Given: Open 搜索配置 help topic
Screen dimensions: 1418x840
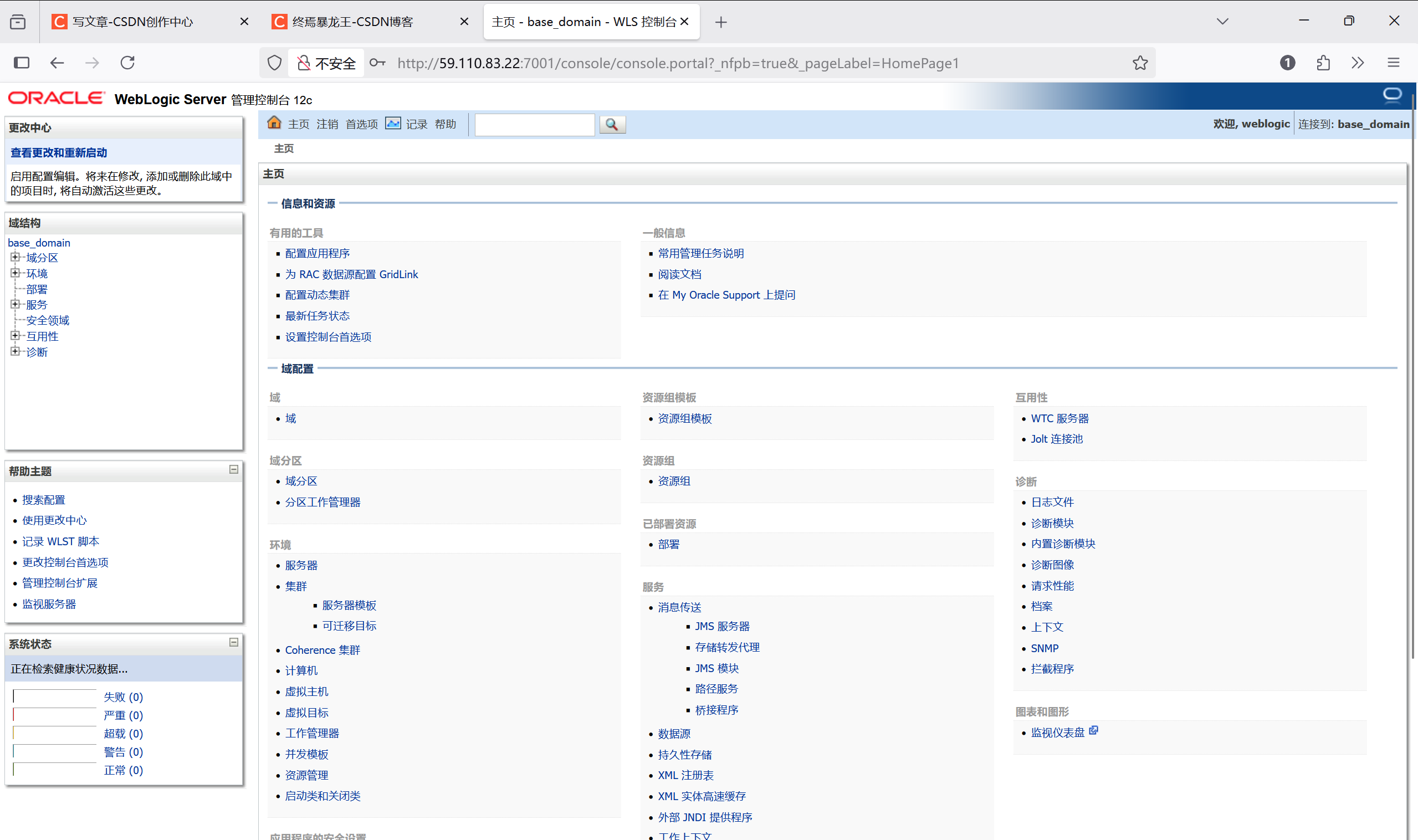Looking at the screenshot, I should point(44,500).
